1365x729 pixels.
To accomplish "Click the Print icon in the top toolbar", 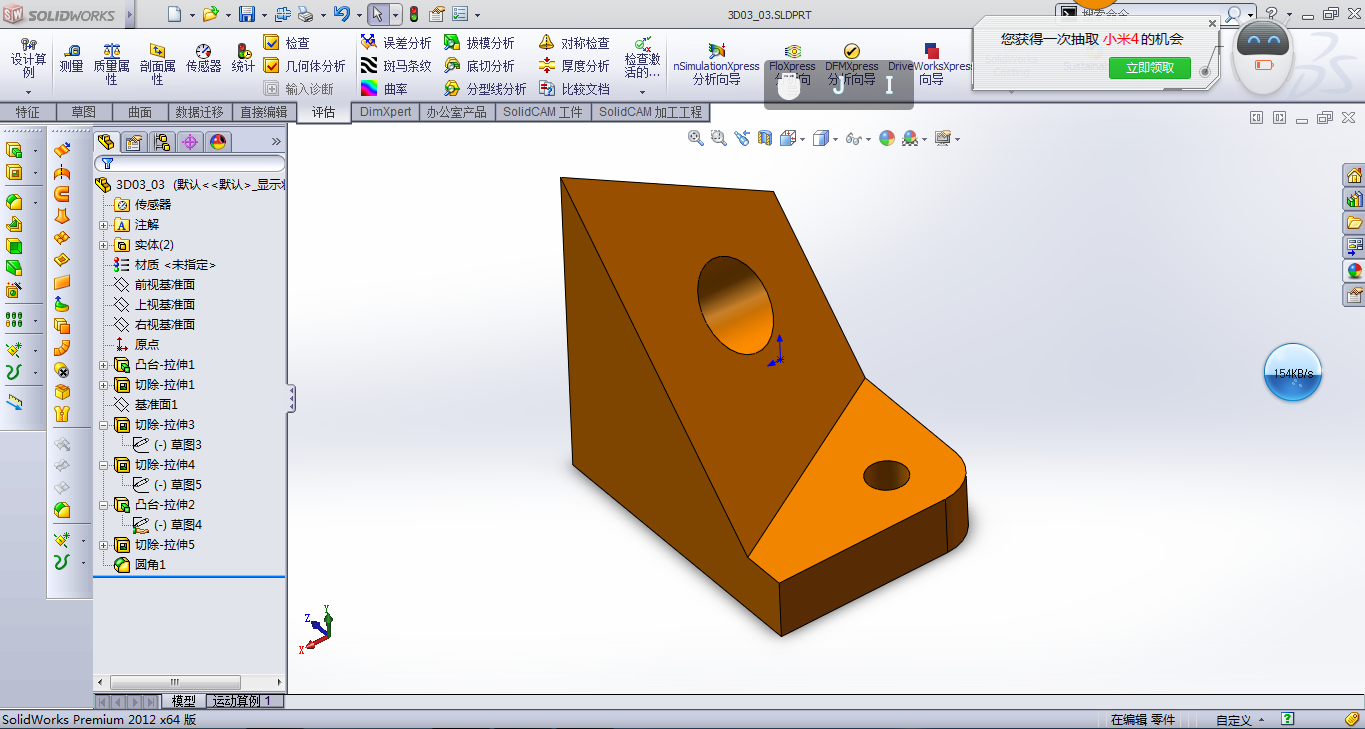I will [x=305, y=14].
